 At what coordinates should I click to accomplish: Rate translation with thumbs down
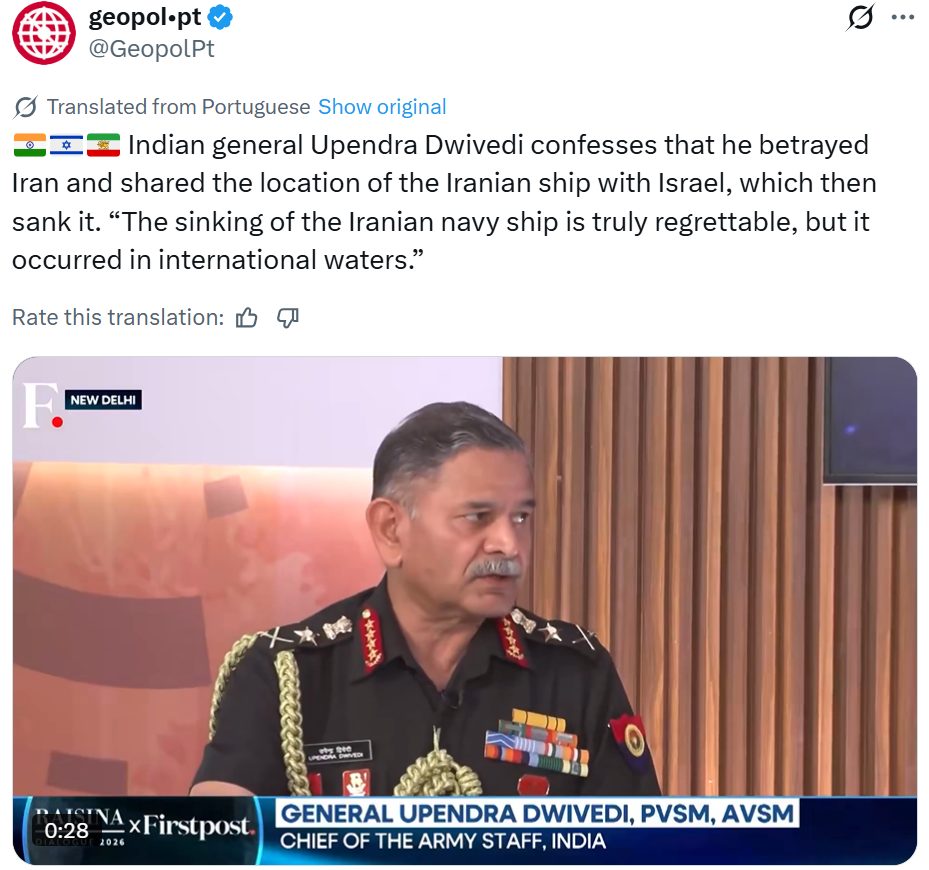point(288,318)
